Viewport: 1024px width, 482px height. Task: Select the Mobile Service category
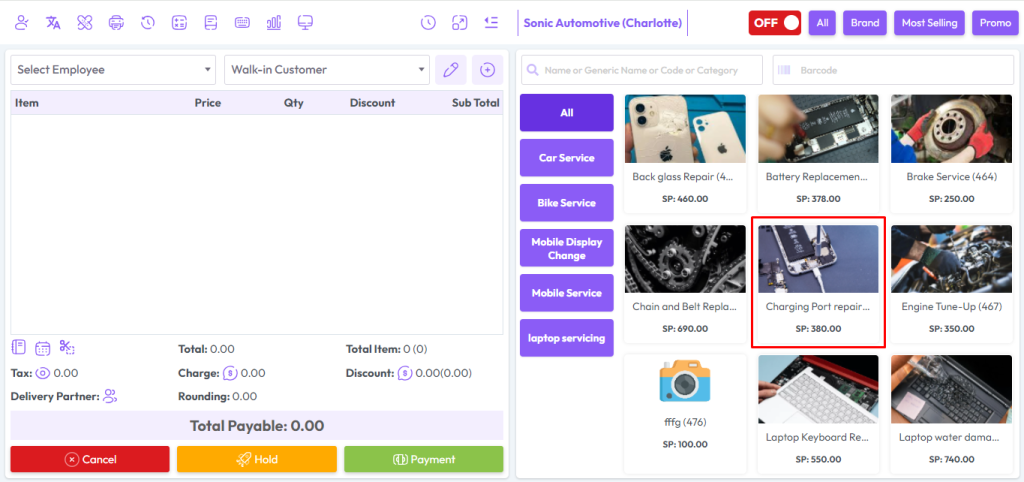(567, 293)
